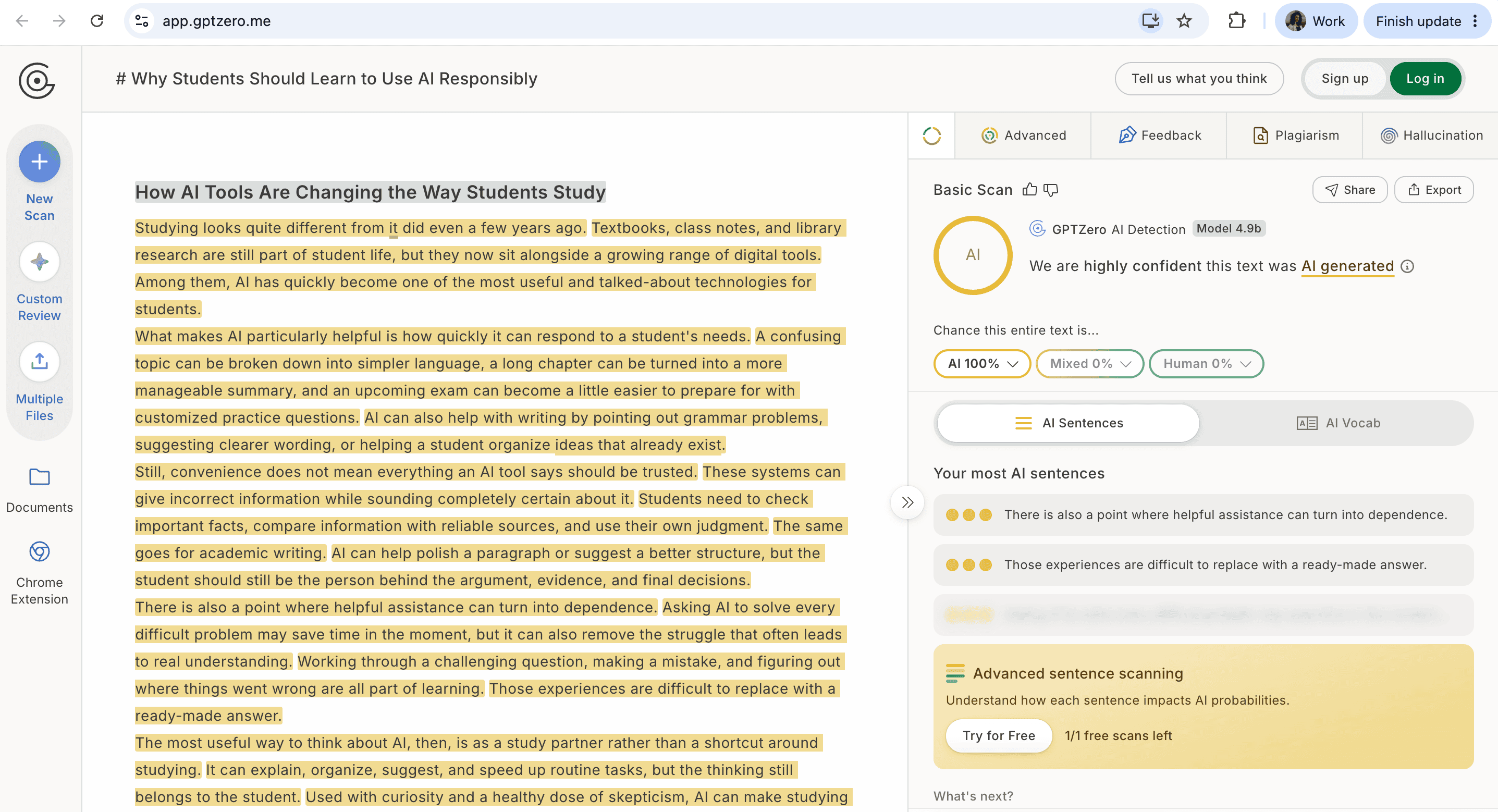Viewport: 1498px width, 812px height.
Task: Click Tell us what you think
Action: (1199, 79)
